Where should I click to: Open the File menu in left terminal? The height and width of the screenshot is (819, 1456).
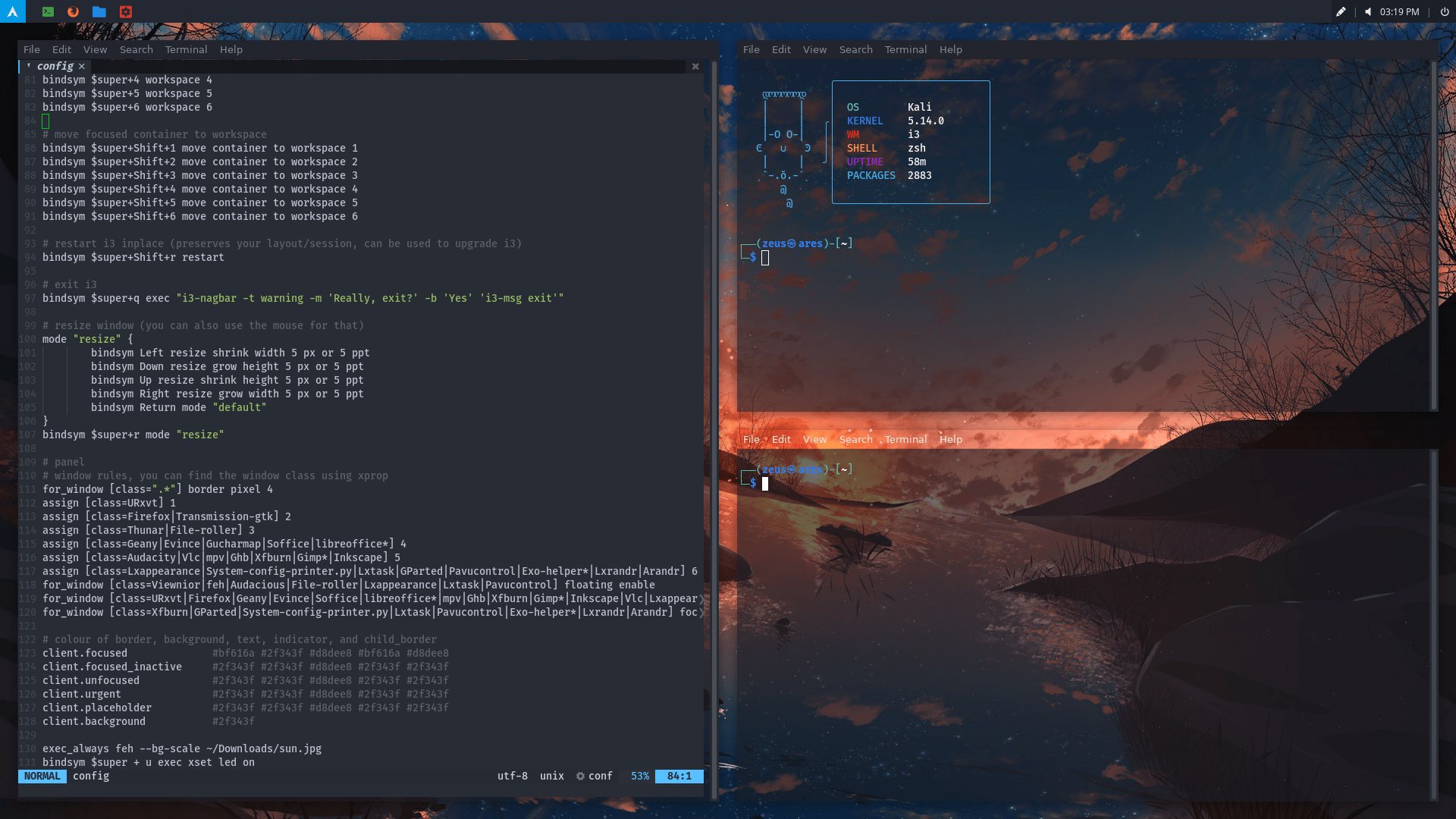(31, 49)
